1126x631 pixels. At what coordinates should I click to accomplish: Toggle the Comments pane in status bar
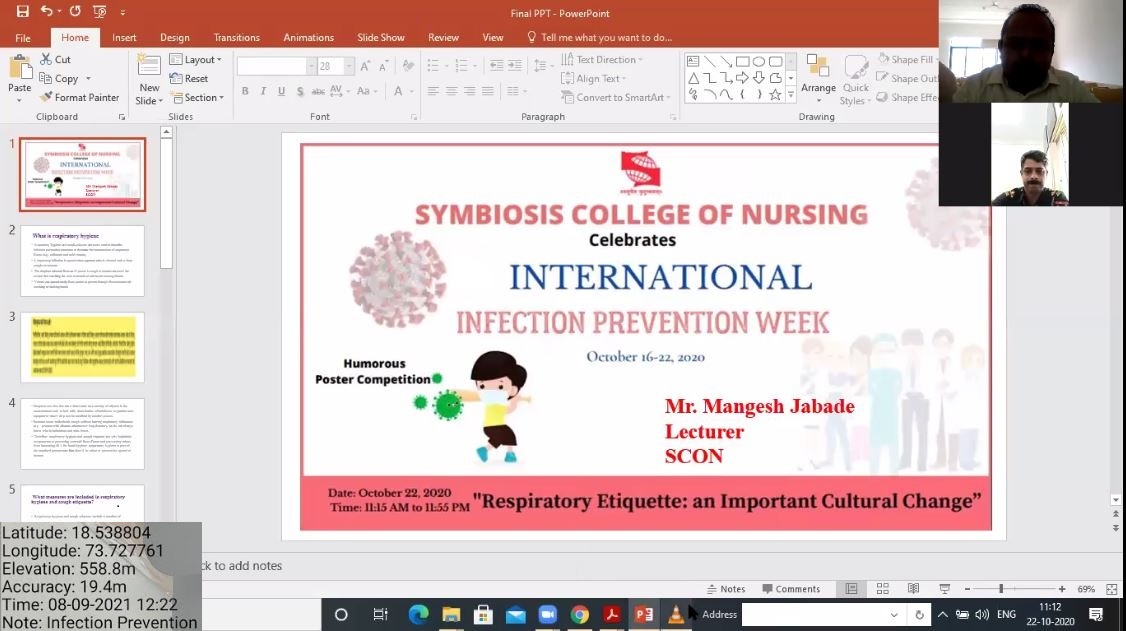point(790,589)
